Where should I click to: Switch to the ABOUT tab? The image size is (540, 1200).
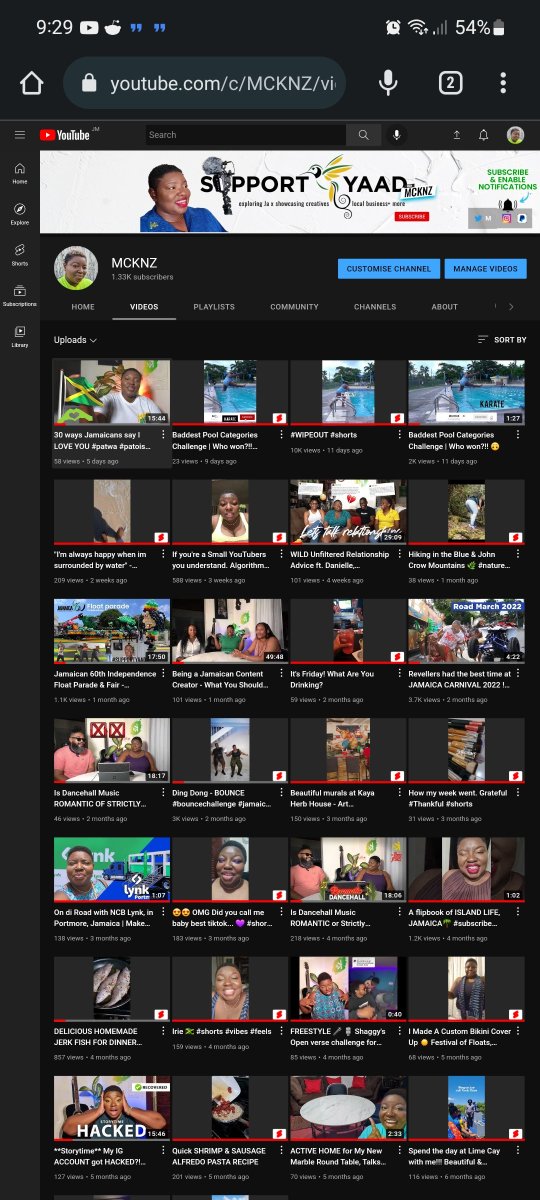click(445, 307)
